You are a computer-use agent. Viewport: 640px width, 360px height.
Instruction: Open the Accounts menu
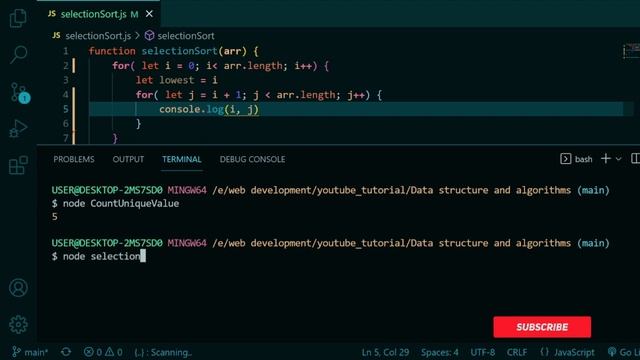coord(18,287)
